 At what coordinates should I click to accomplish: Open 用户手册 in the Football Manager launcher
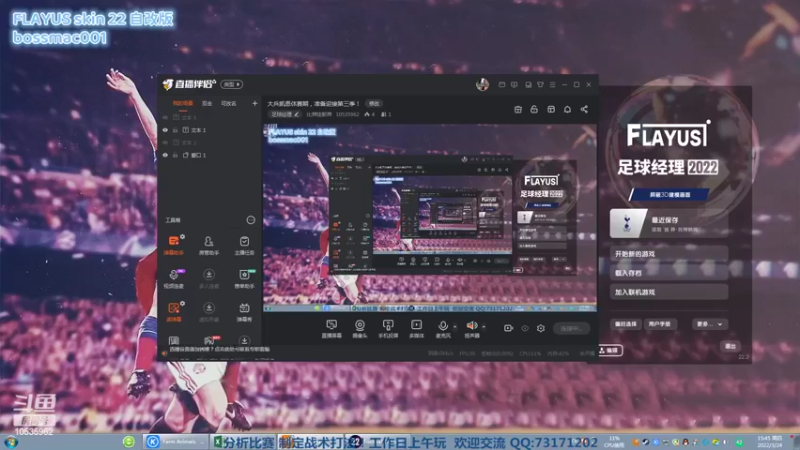tap(660, 324)
